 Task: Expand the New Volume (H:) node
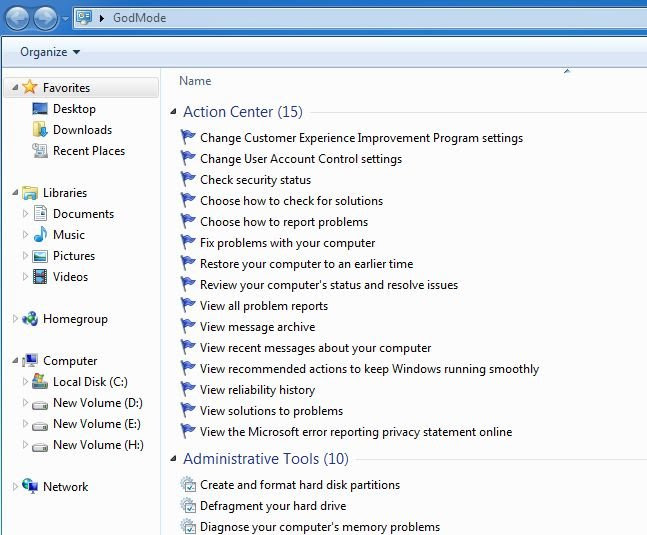[25, 445]
